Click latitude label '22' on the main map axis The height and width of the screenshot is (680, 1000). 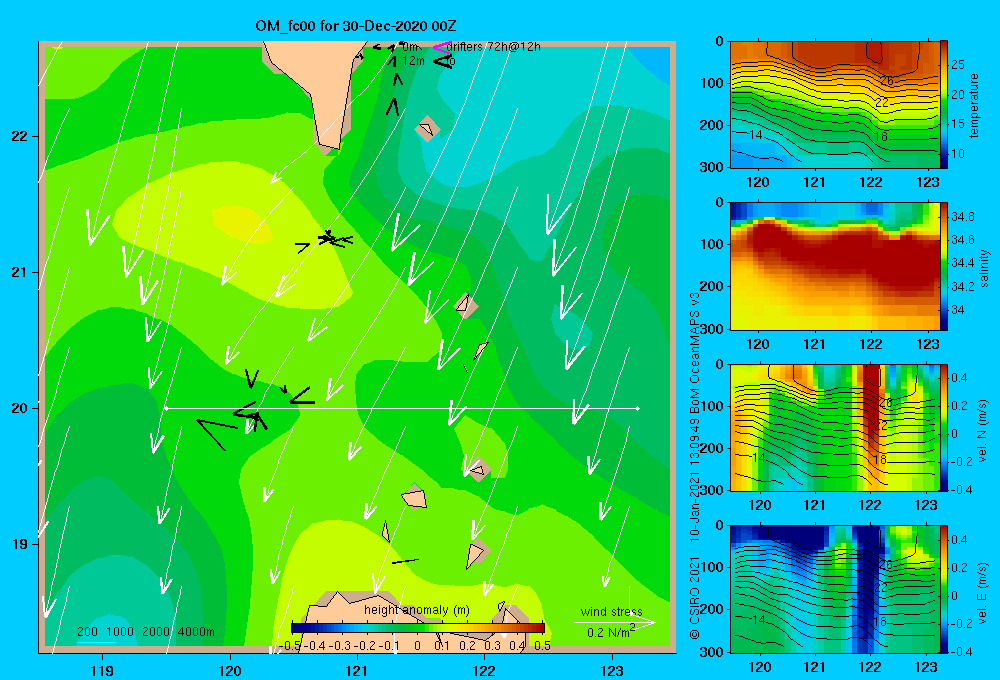20,137
